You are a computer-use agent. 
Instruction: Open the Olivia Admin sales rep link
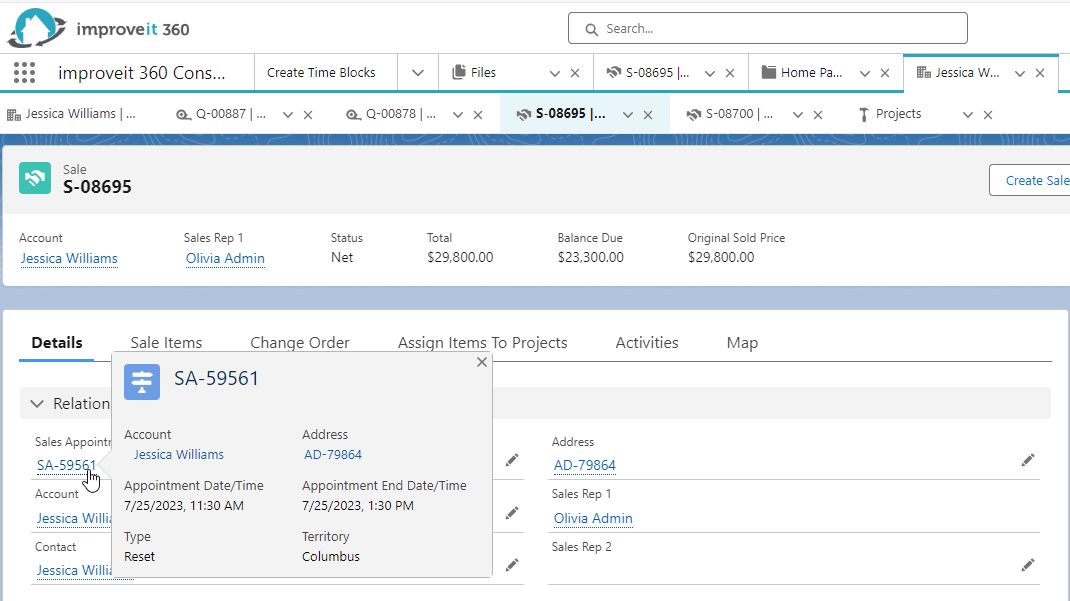pos(224,258)
